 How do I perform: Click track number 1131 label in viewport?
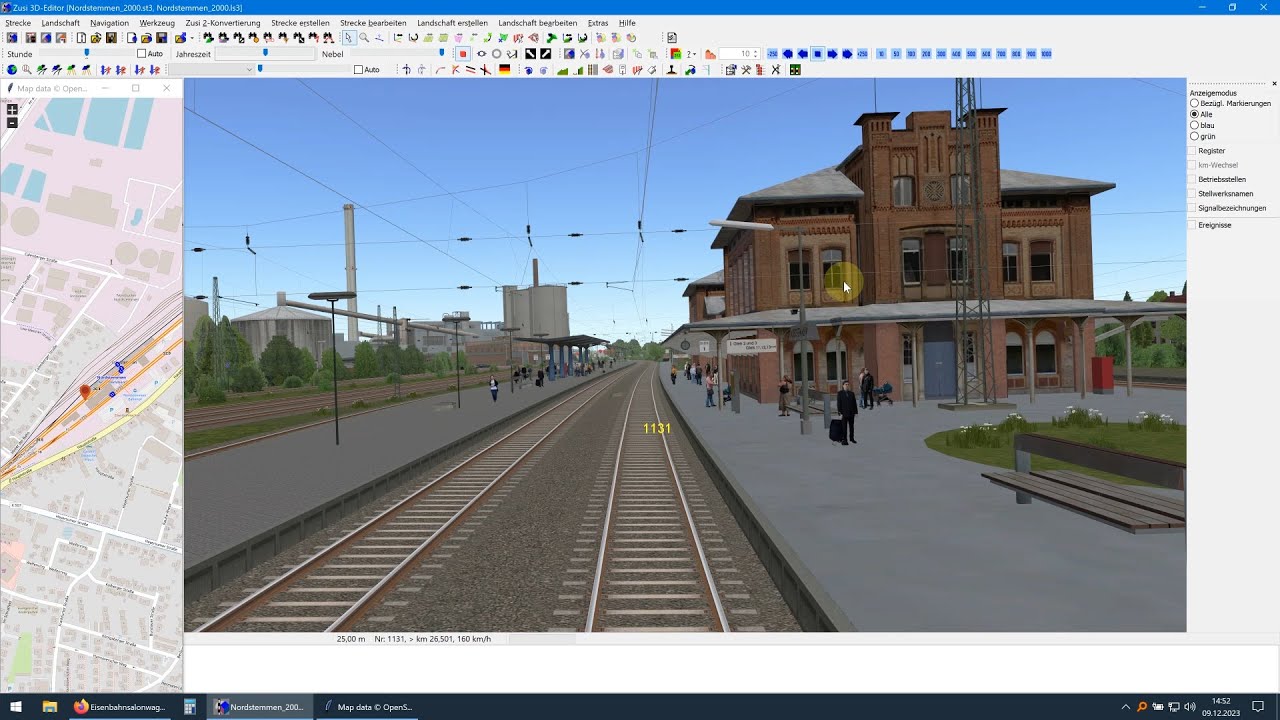(657, 428)
